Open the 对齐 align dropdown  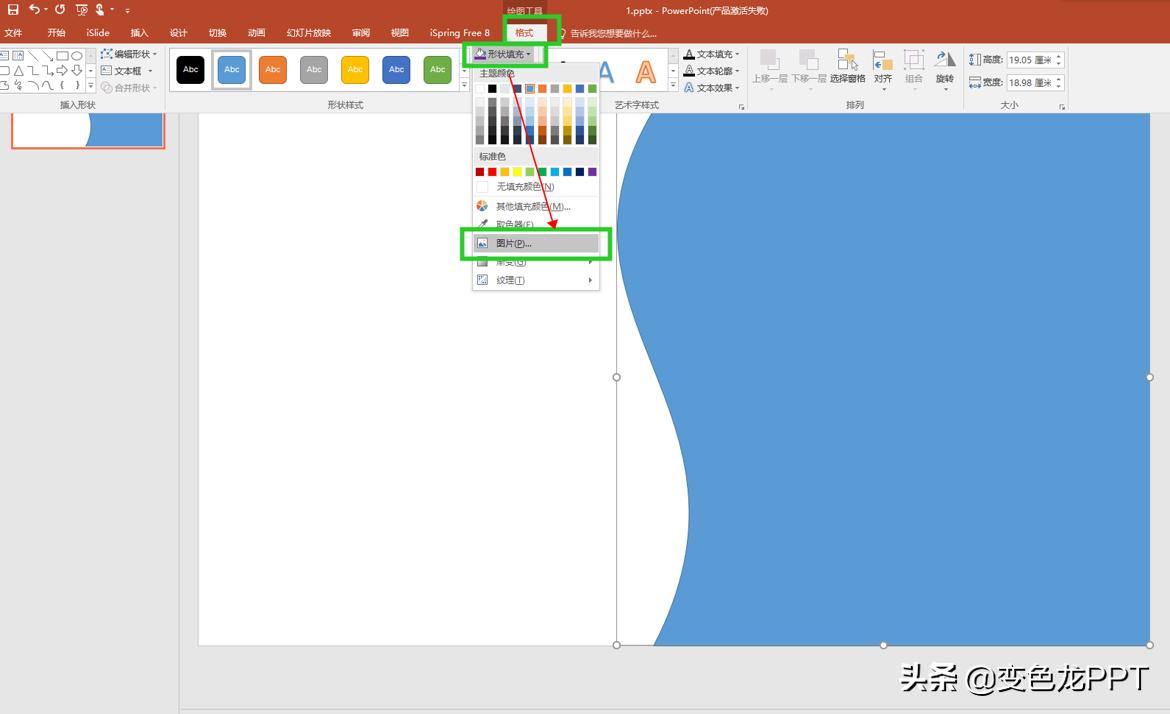tap(883, 69)
